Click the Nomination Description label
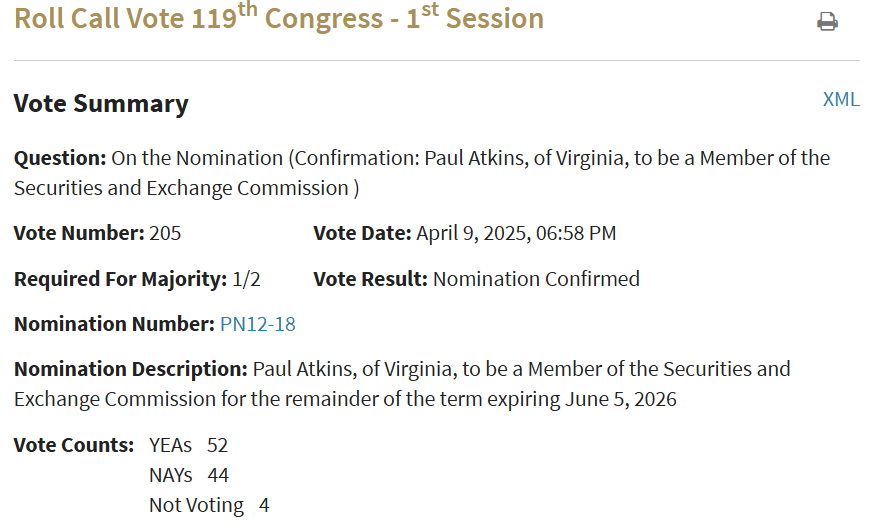The width and height of the screenshot is (877, 526). pos(131,369)
